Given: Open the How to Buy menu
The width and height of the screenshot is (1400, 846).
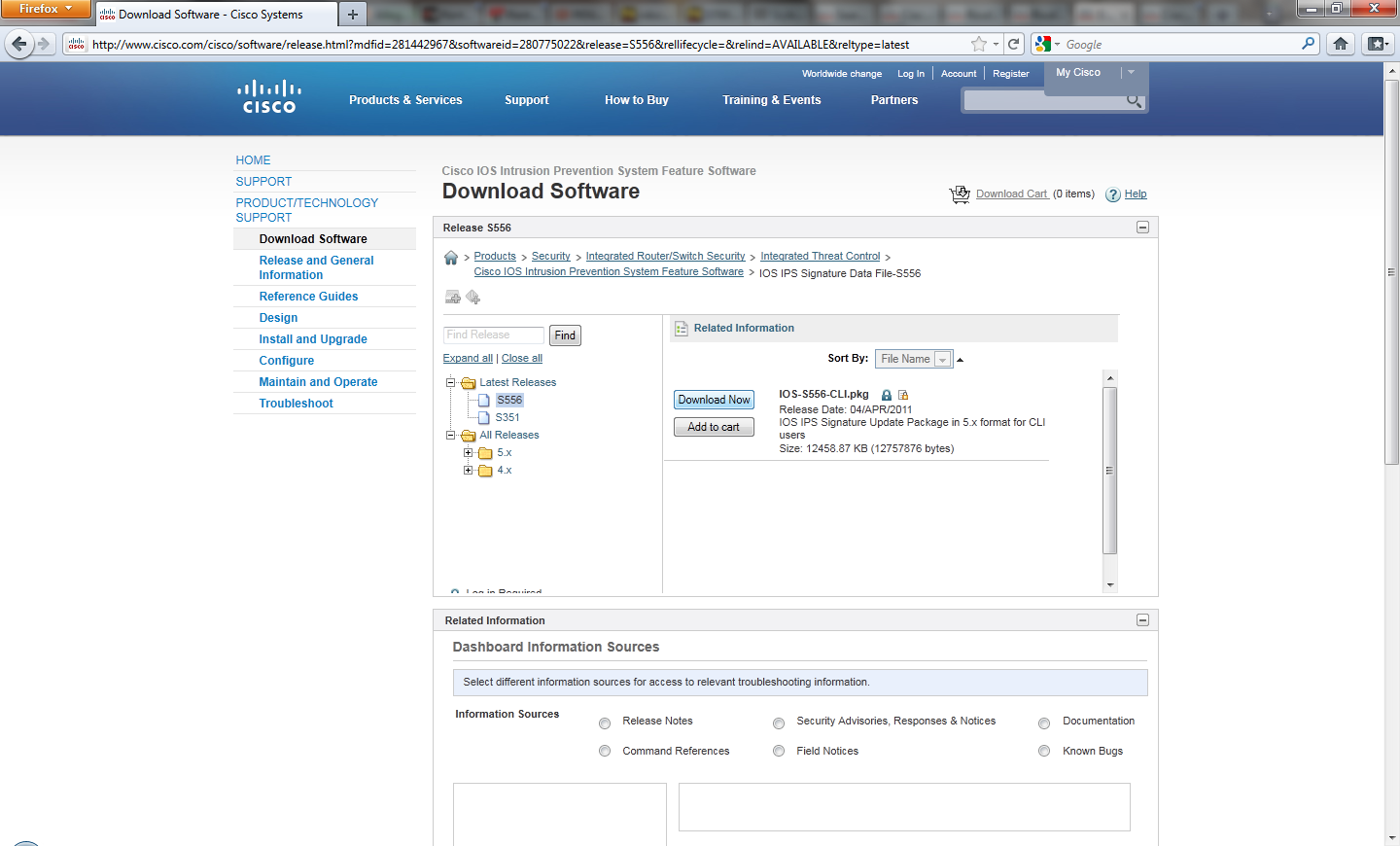Looking at the screenshot, I should click(637, 100).
